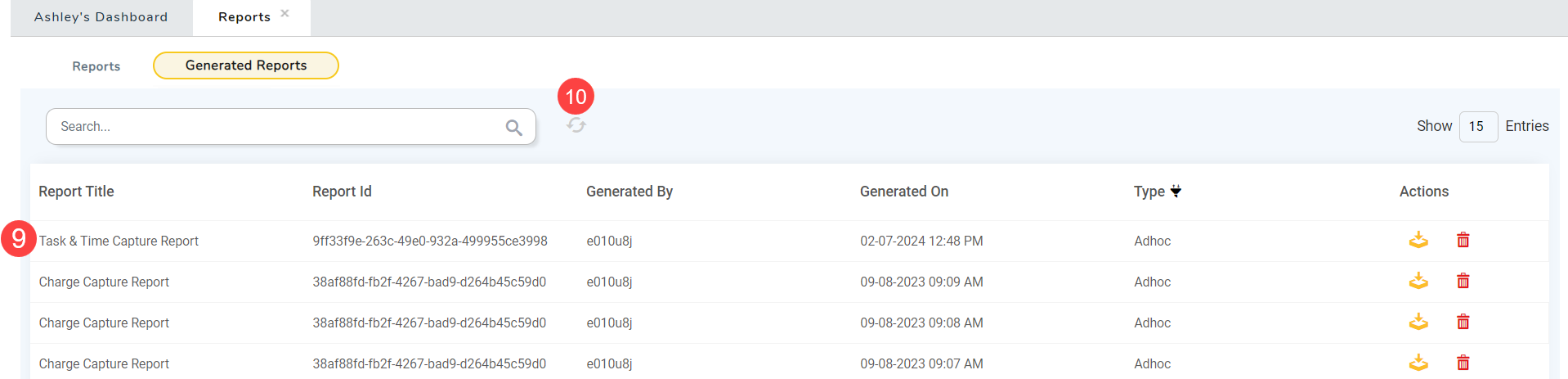This screenshot has width=1568, height=379.
Task: Switch to Ashley's Dashboard tab
Action: tap(101, 17)
